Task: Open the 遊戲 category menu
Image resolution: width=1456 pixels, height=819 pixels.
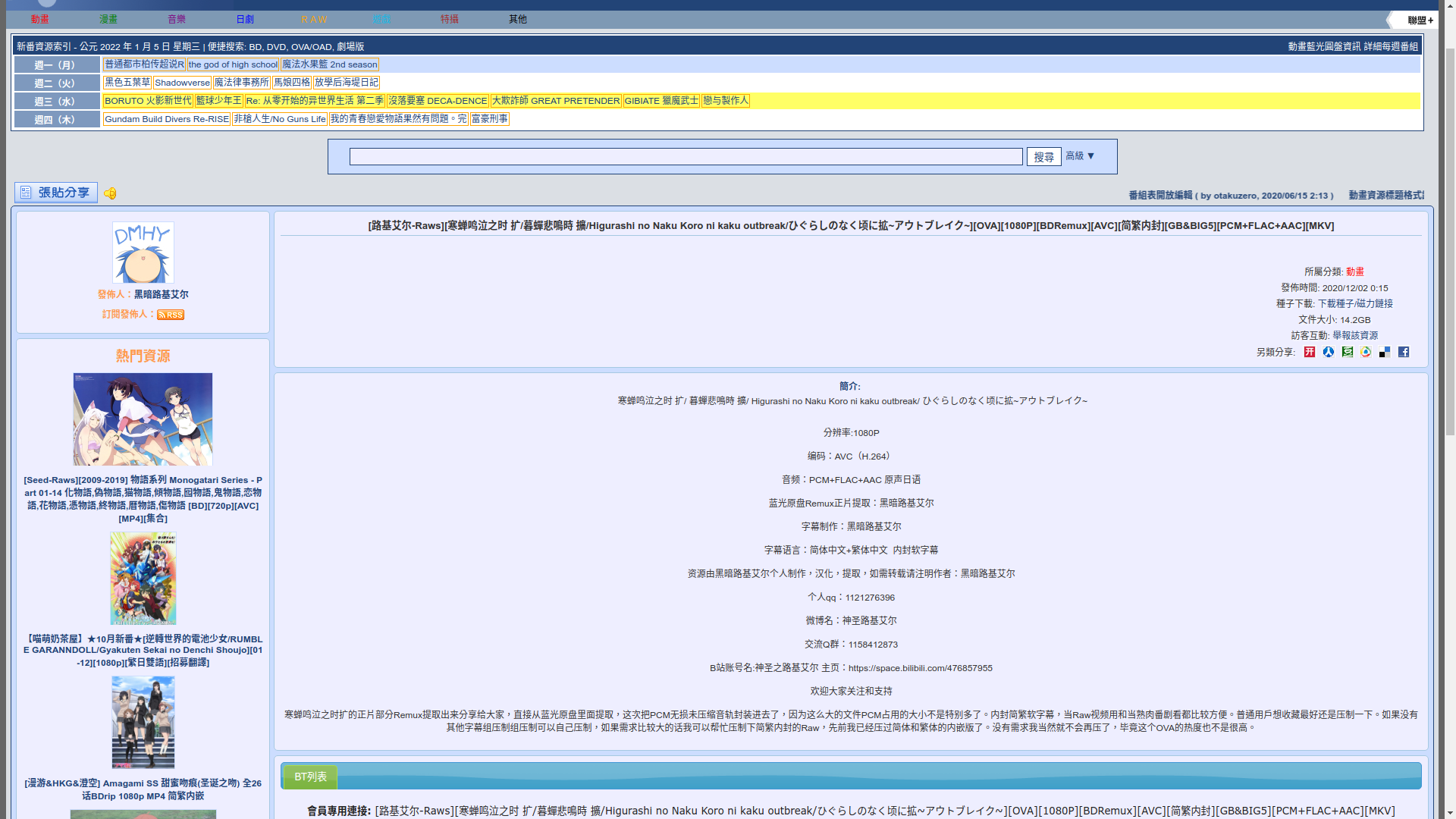Action: coord(381,20)
